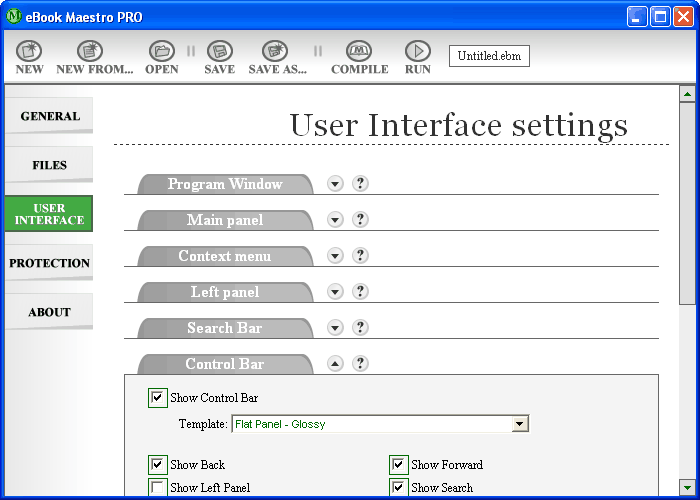Disable the Show Forward checkbox
Viewport: 700px width, 500px height.
tap(399, 465)
